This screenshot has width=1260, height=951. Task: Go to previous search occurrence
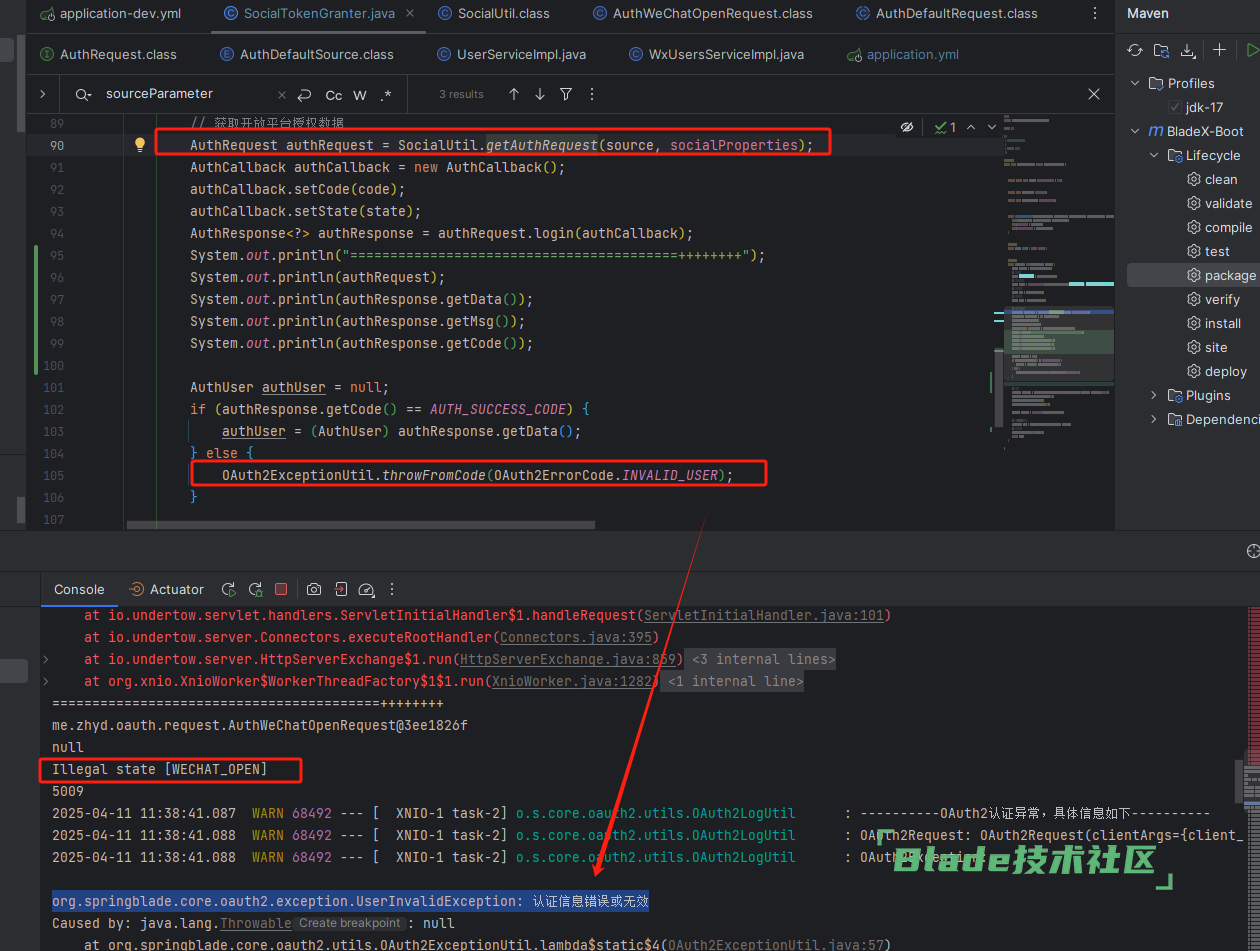coord(514,94)
